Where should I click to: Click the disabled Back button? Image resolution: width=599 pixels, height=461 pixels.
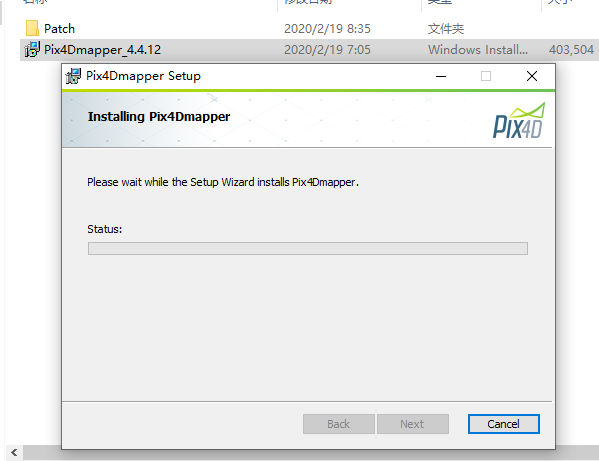[338, 424]
